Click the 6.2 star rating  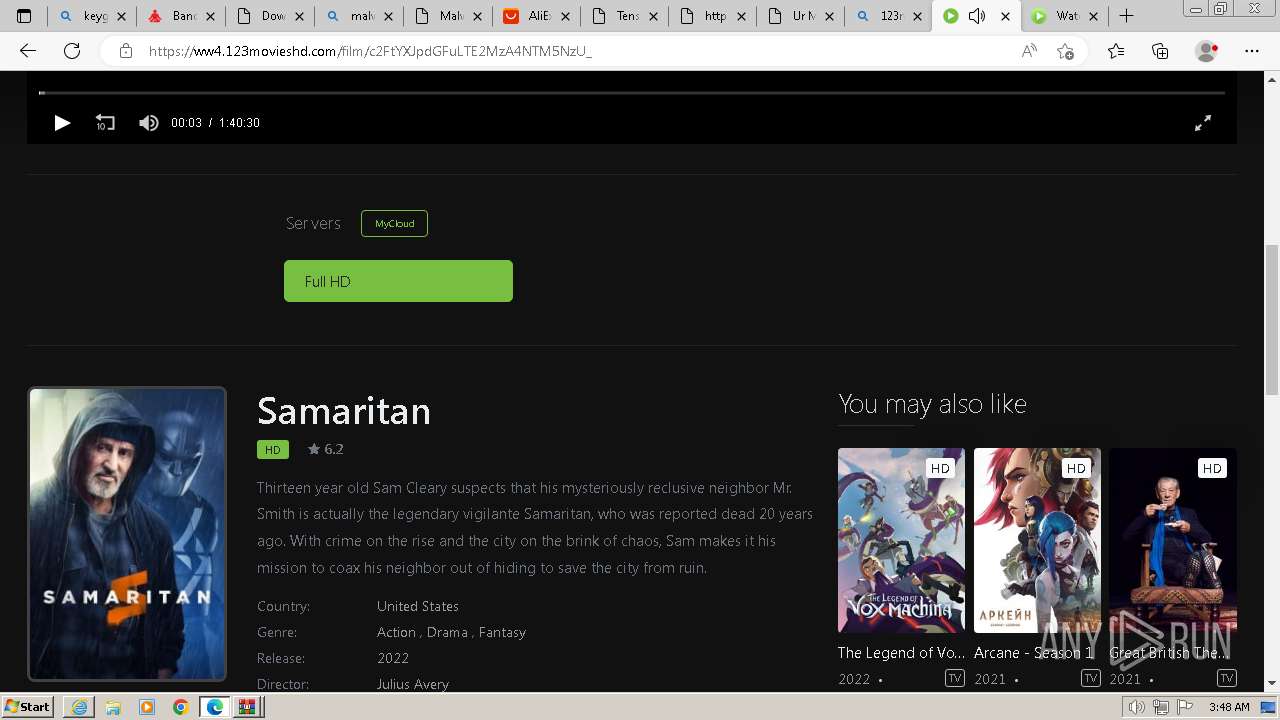(x=326, y=449)
